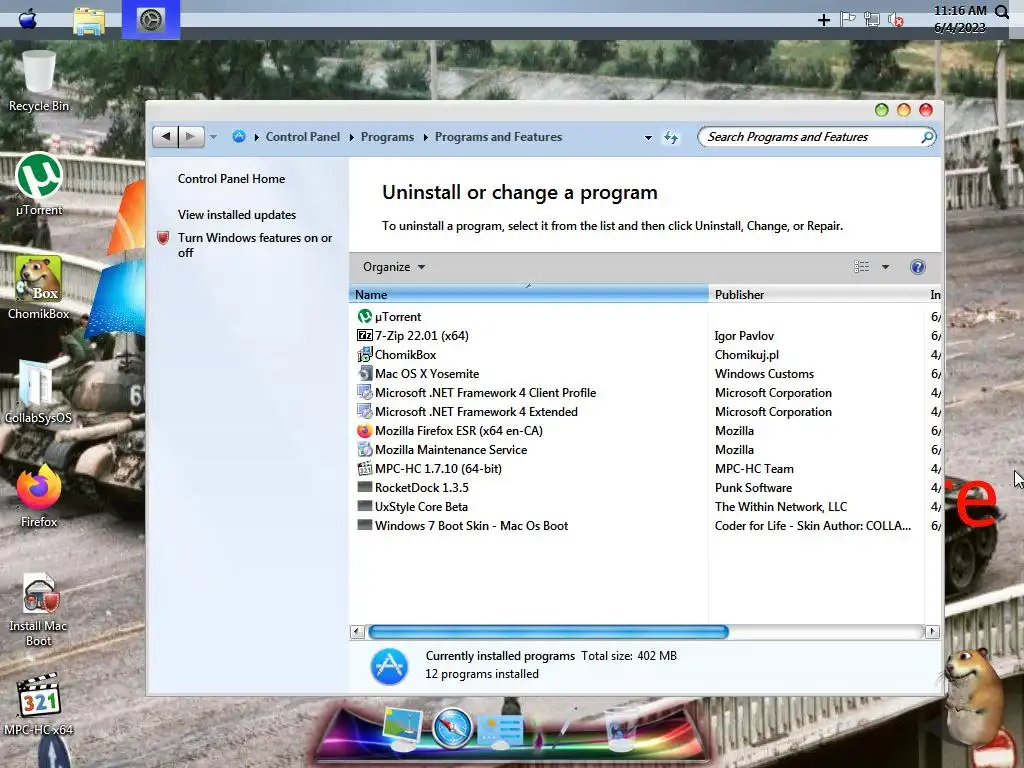The width and height of the screenshot is (1024, 768).
Task: Click the left horizontal scrollbar arrow
Action: coord(357,632)
